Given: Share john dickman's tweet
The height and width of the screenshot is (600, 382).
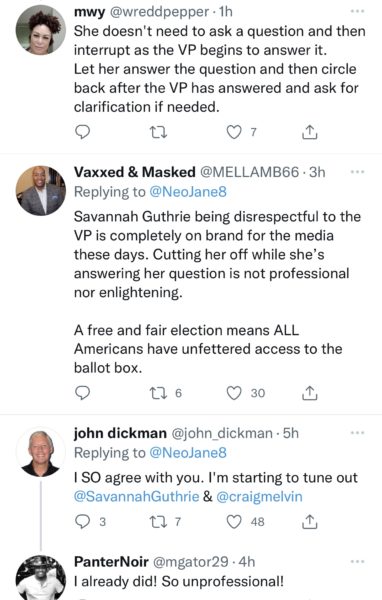Looking at the screenshot, I should click(309, 522).
